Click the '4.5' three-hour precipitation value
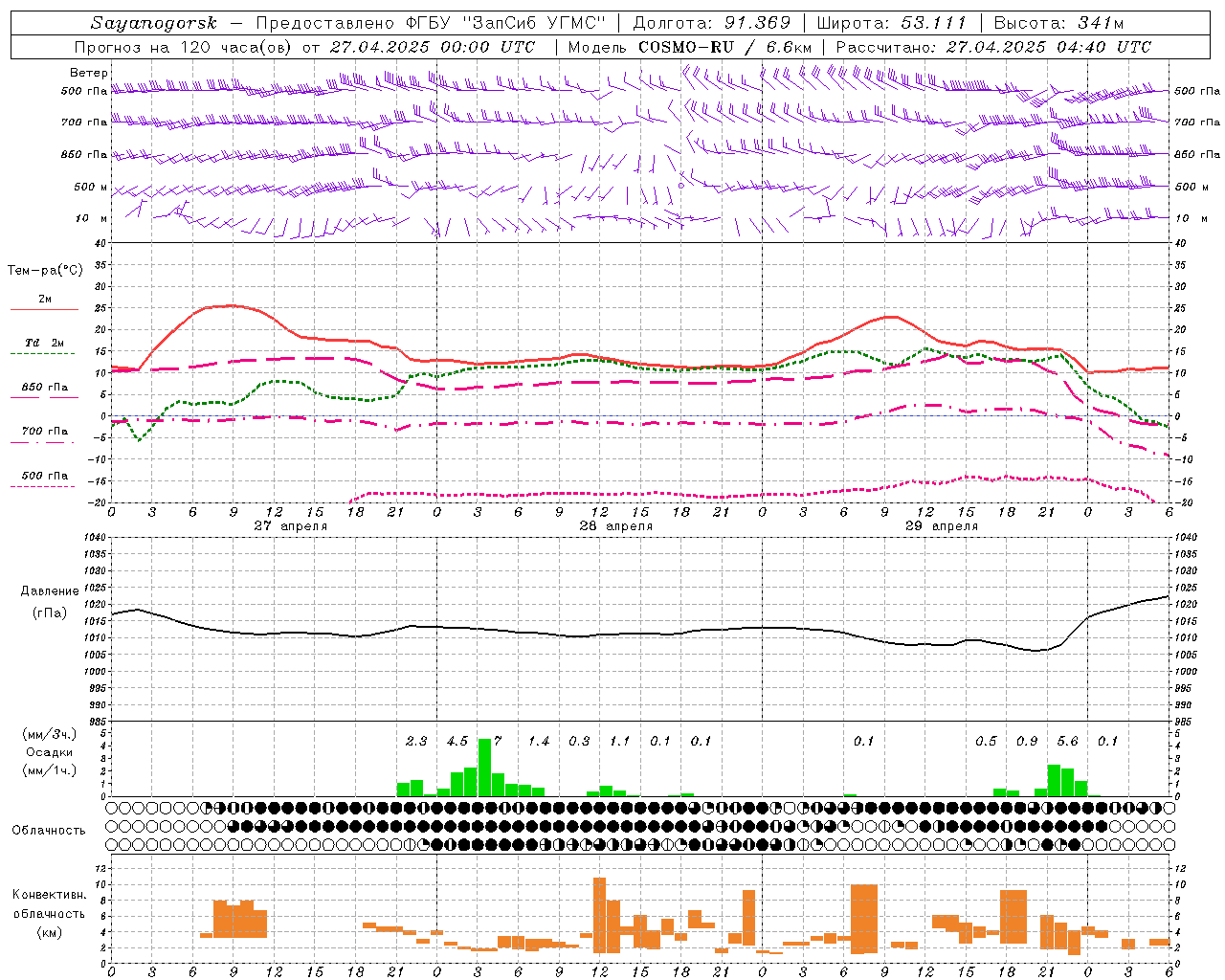1225x980 pixels. tap(457, 742)
